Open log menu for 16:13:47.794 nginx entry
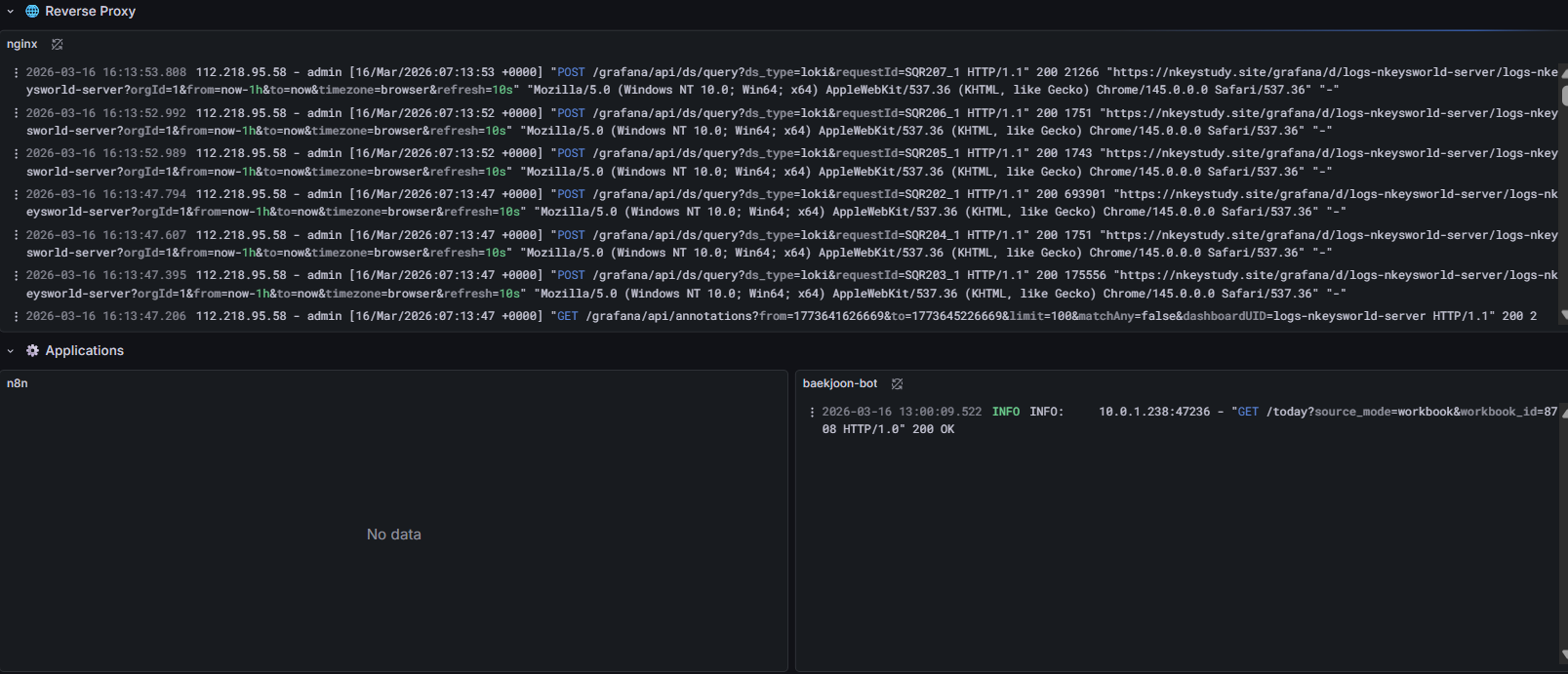The image size is (1568, 674). (x=16, y=195)
